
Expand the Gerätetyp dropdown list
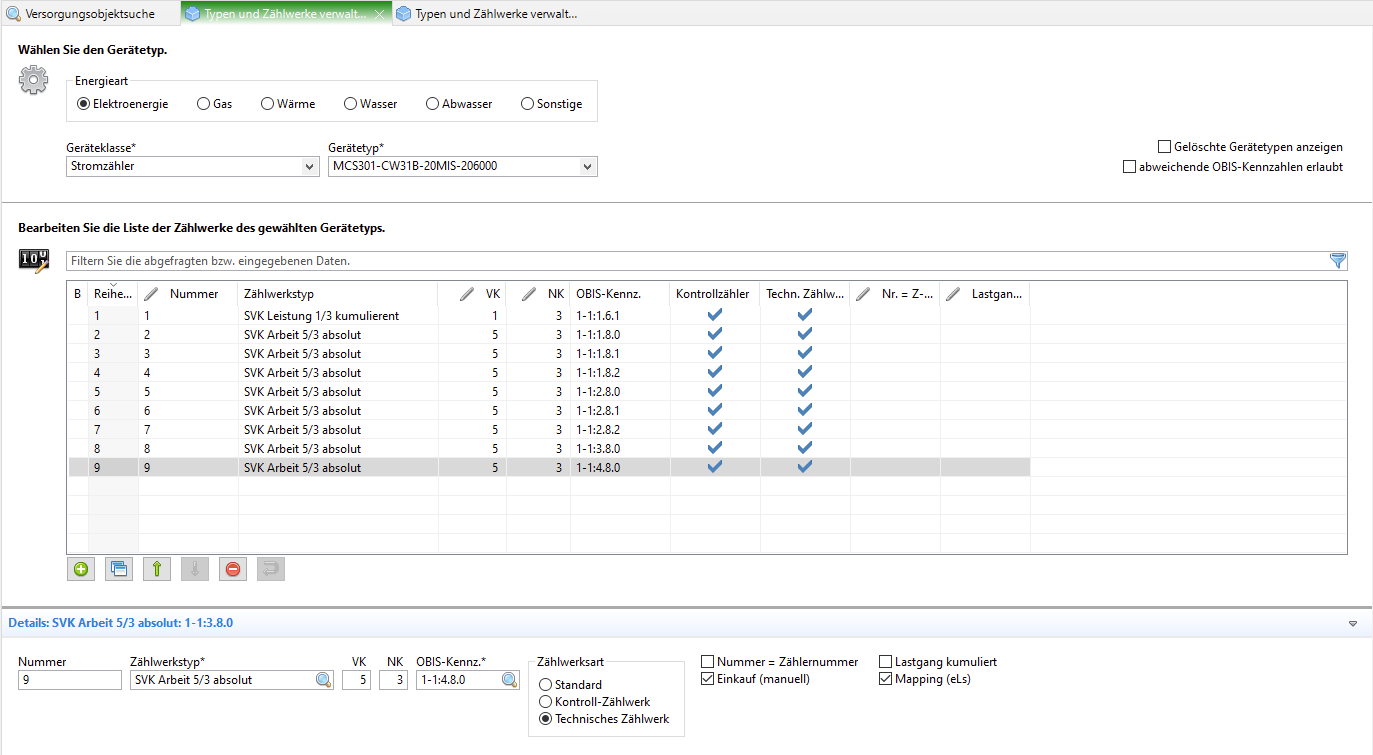586,167
